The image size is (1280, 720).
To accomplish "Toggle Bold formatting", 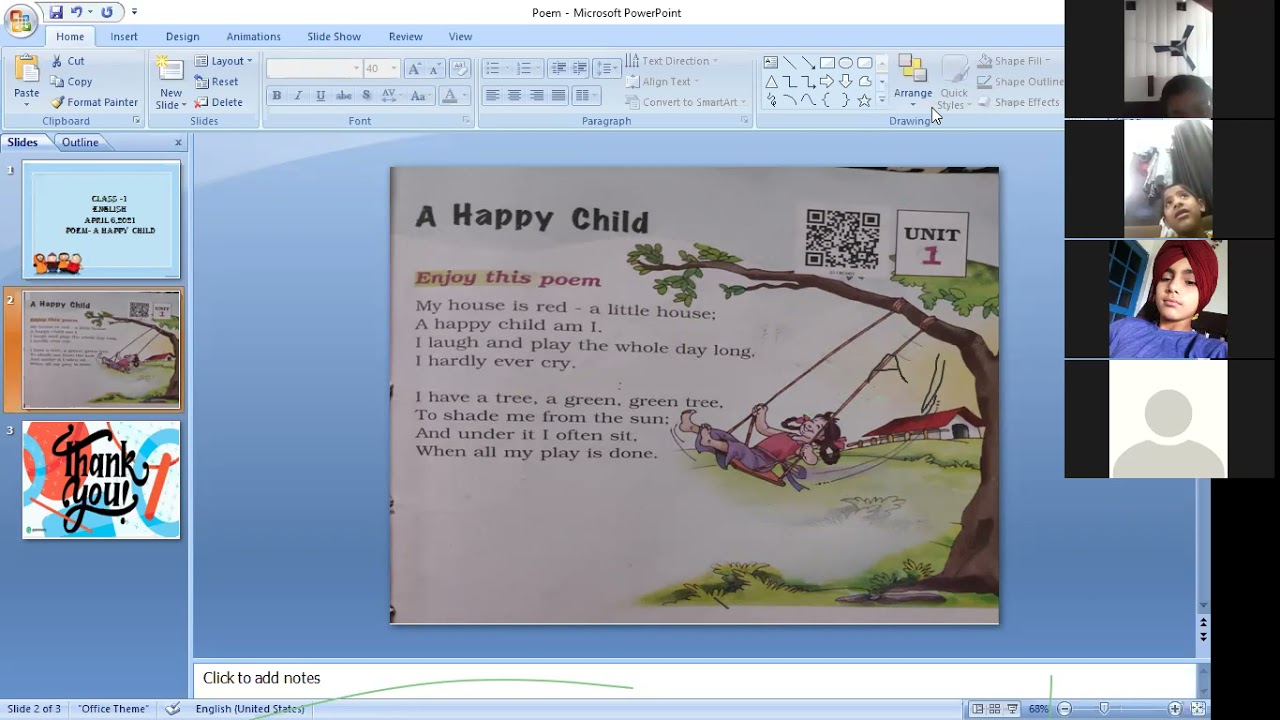I will (277, 96).
